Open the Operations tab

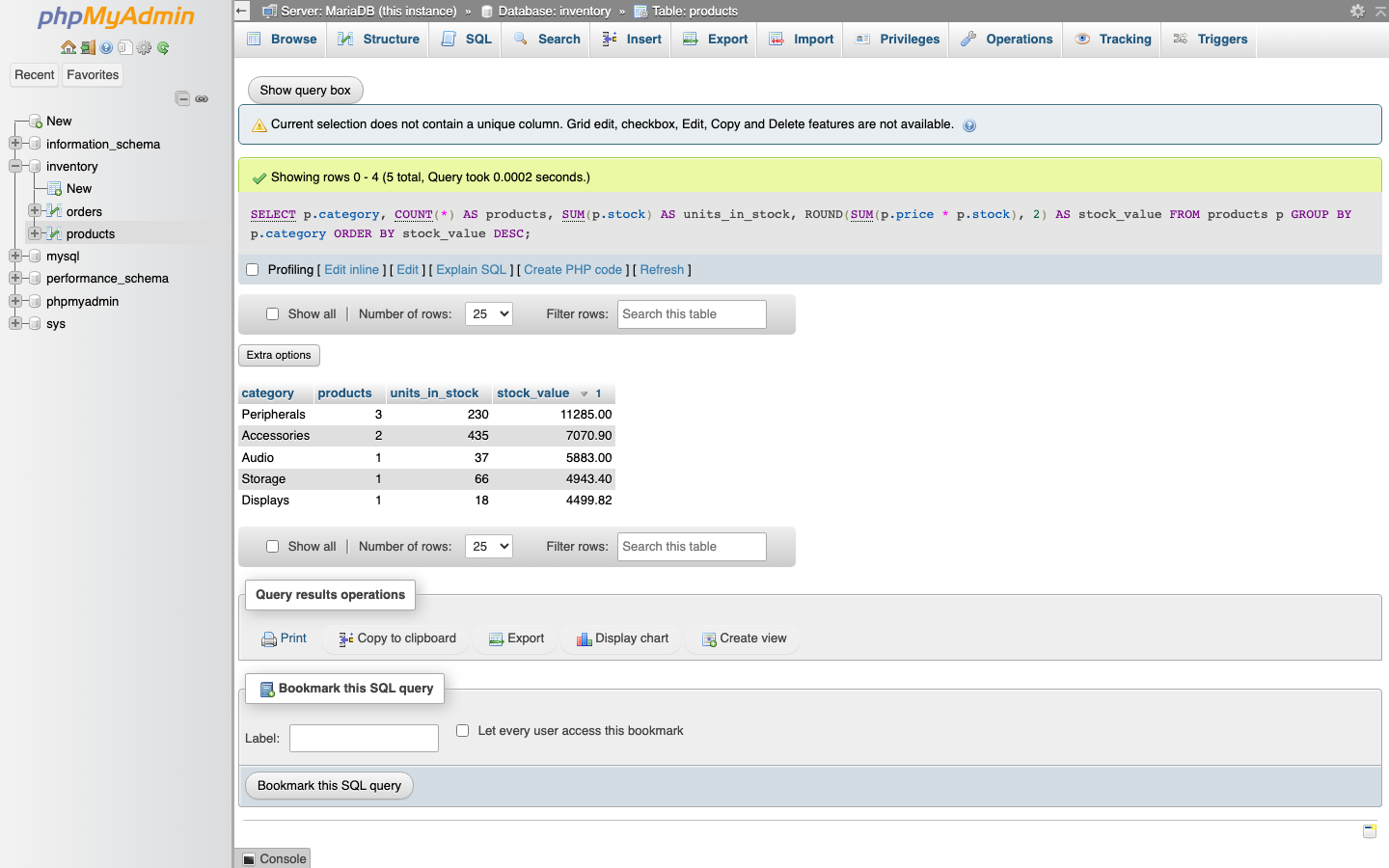coord(1006,40)
